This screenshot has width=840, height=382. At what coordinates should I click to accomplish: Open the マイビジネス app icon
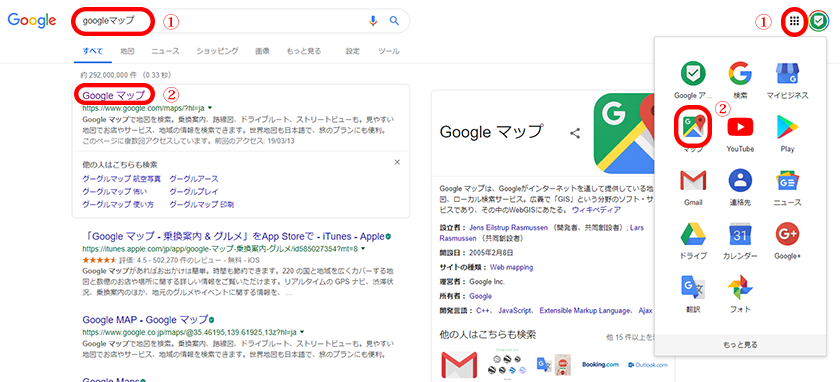click(787, 74)
